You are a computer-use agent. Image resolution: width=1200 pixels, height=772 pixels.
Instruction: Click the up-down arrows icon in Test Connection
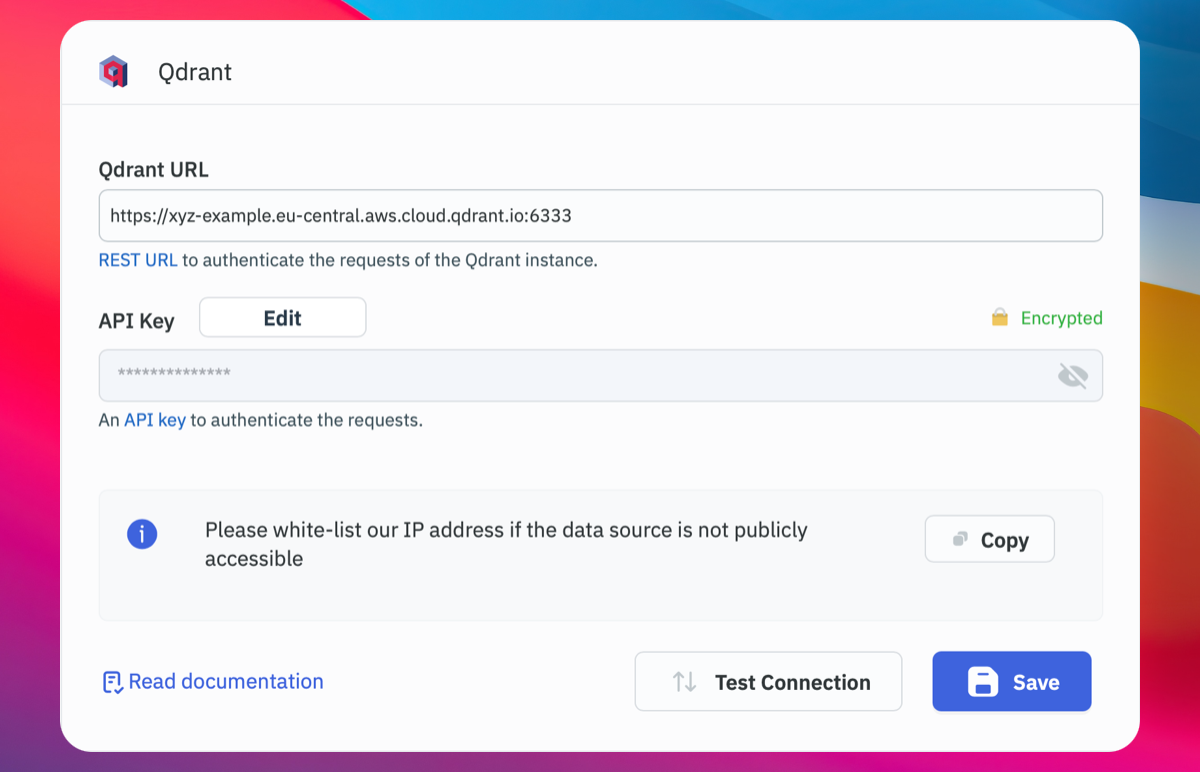pyautogui.click(x=684, y=682)
